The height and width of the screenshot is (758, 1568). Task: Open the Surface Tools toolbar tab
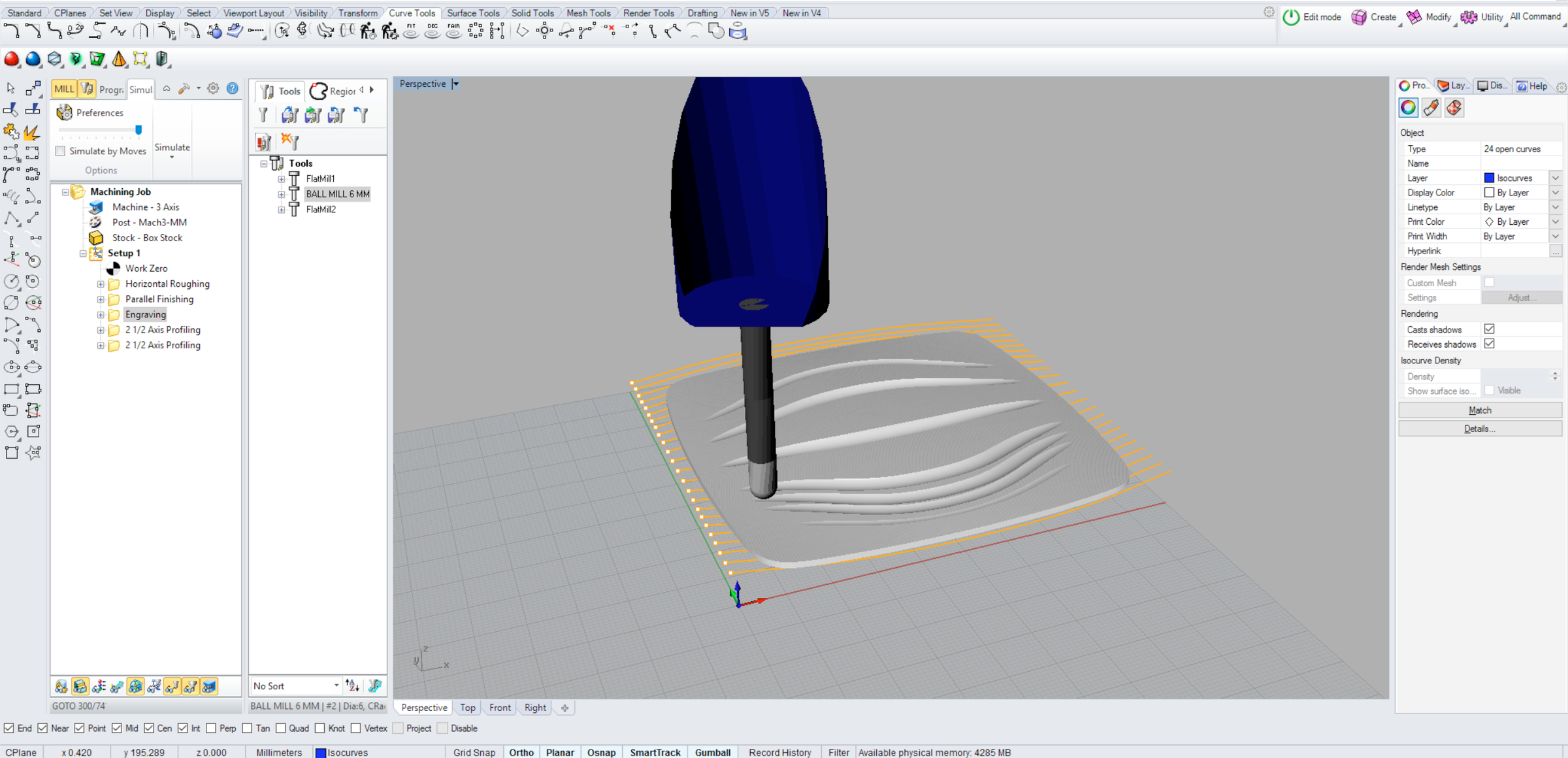coord(473,12)
